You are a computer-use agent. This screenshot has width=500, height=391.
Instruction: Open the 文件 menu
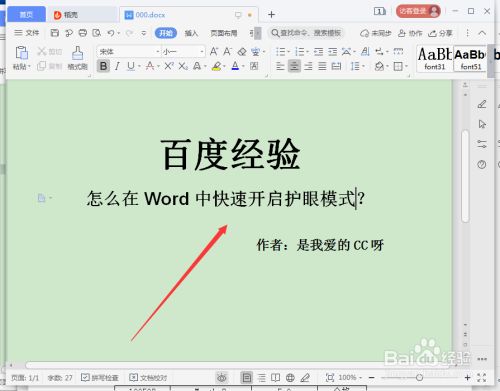[x=27, y=33]
